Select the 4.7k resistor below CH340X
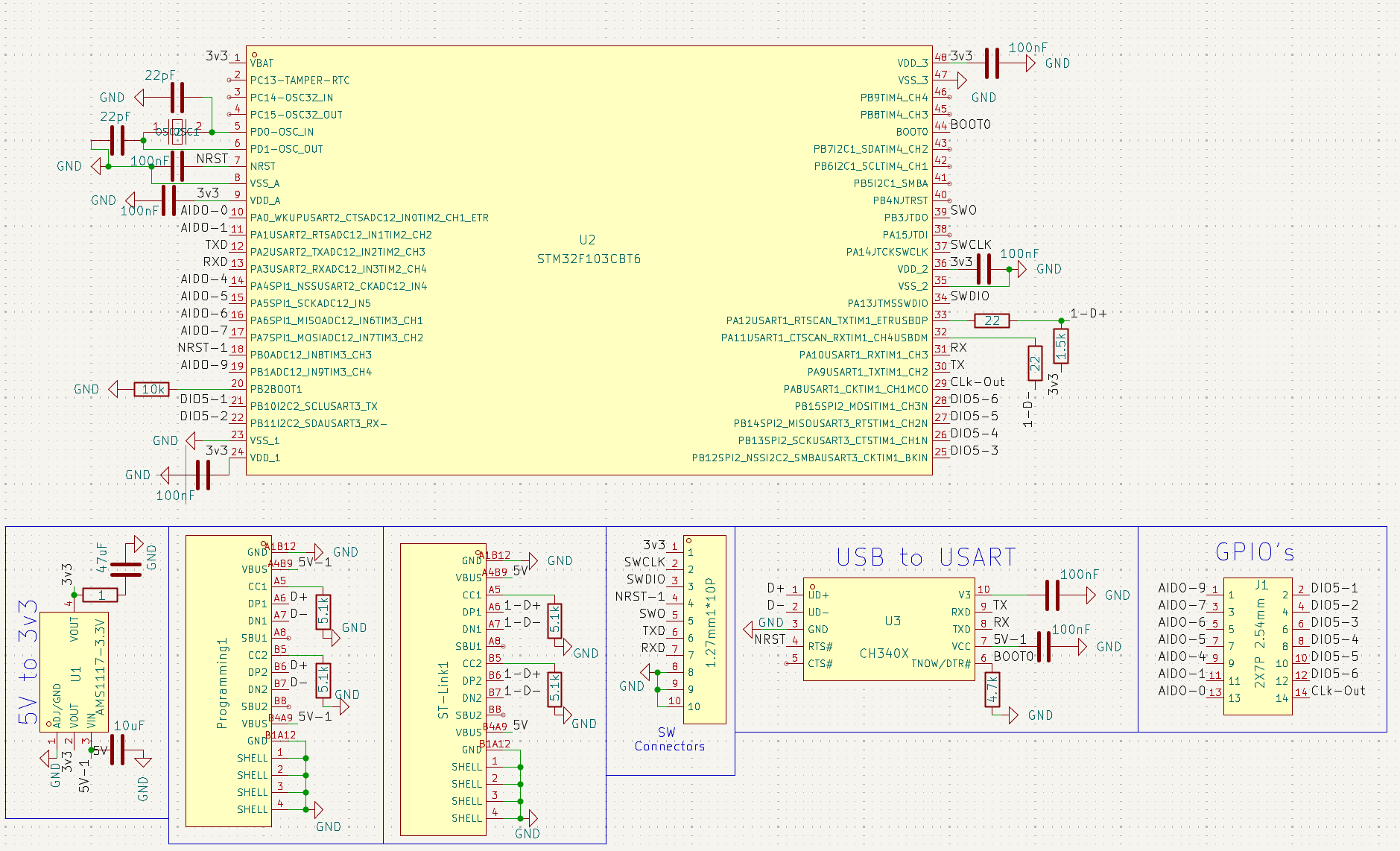The width and height of the screenshot is (1400, 851). click(992, 689)
